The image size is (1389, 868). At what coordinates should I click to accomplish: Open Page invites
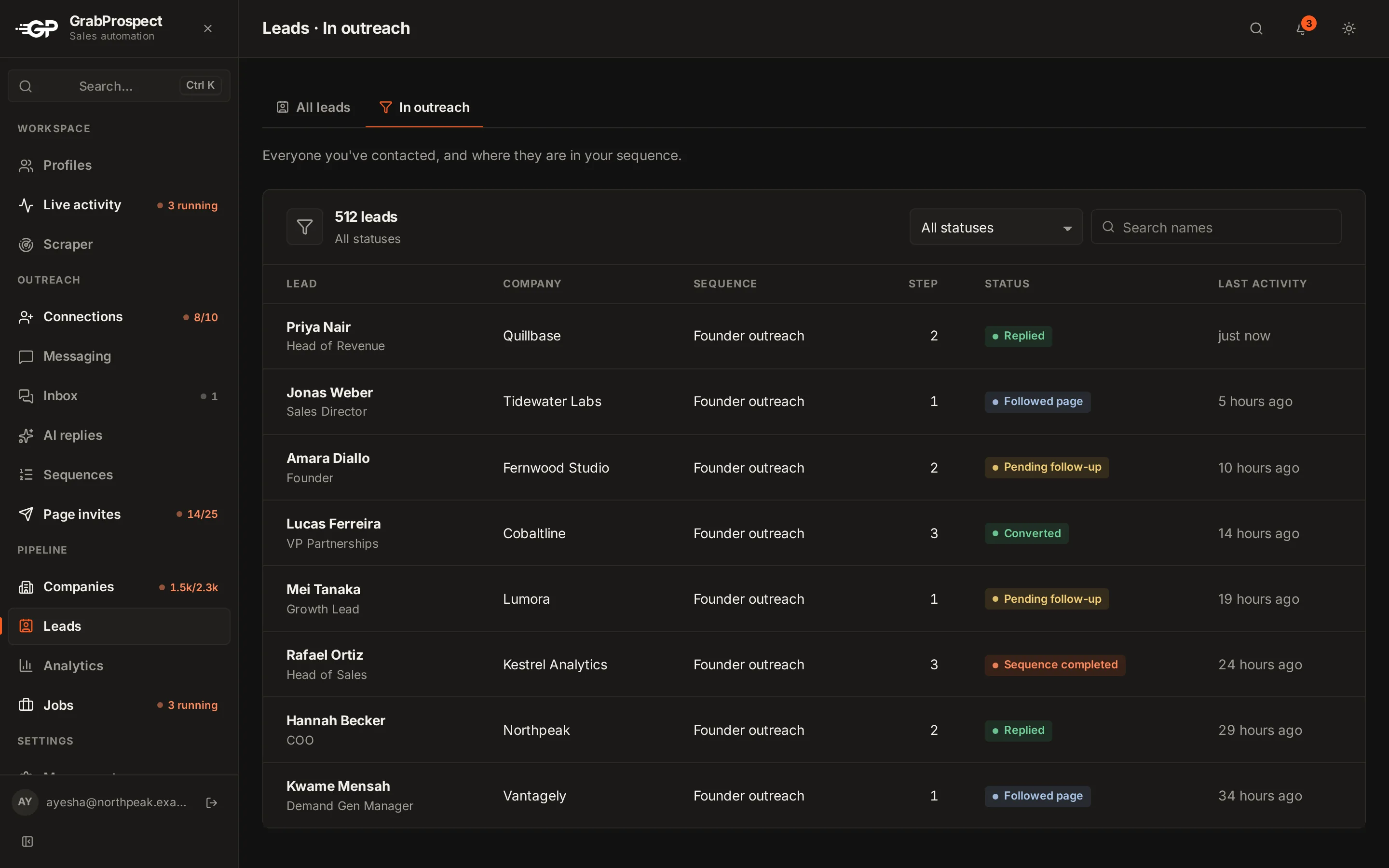119,515
